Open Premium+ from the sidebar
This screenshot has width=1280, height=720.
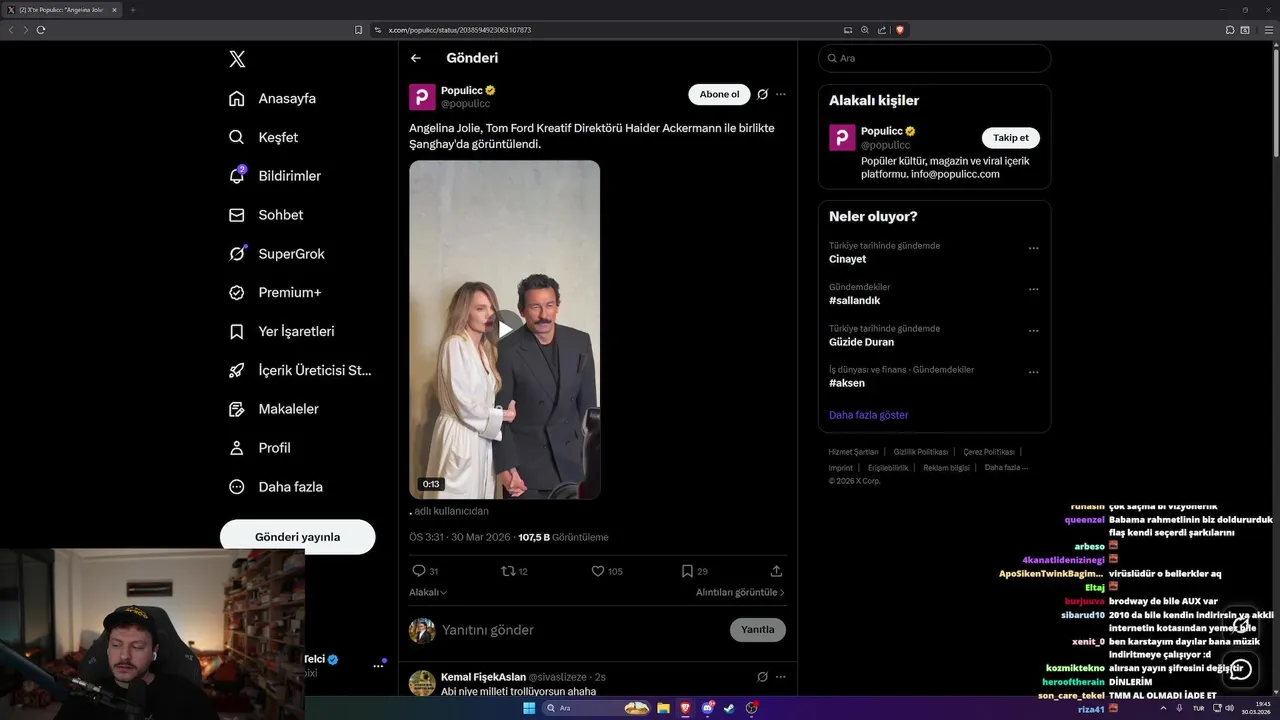(x=275, y=293)
